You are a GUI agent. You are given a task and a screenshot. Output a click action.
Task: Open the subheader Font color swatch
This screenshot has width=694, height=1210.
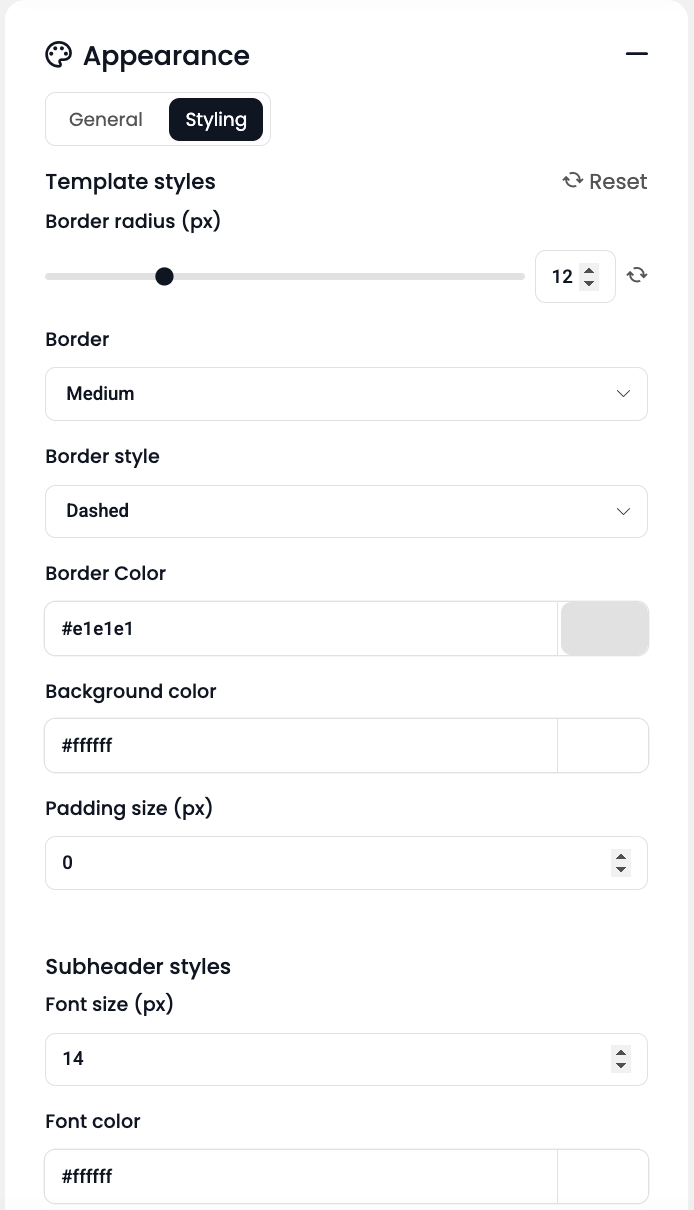click(603, 1177)
